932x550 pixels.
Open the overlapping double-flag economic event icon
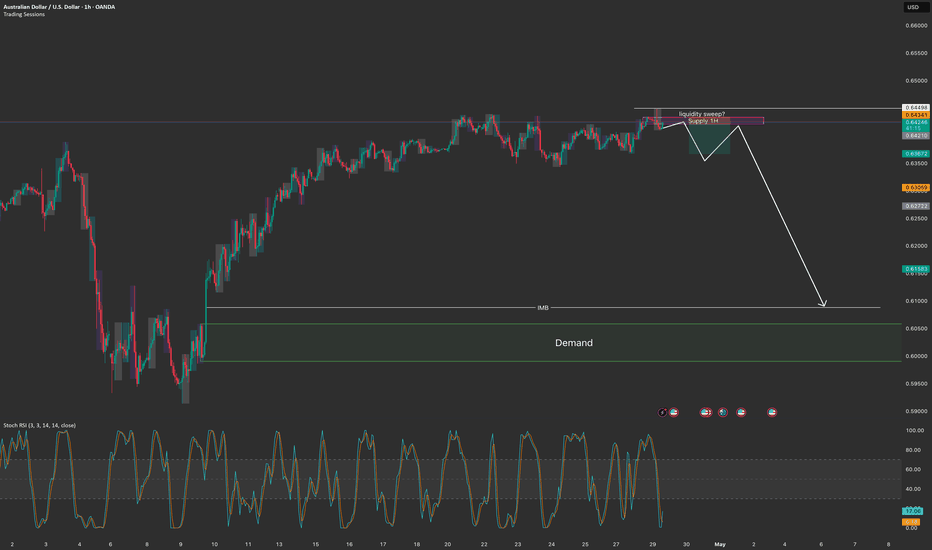706,412
